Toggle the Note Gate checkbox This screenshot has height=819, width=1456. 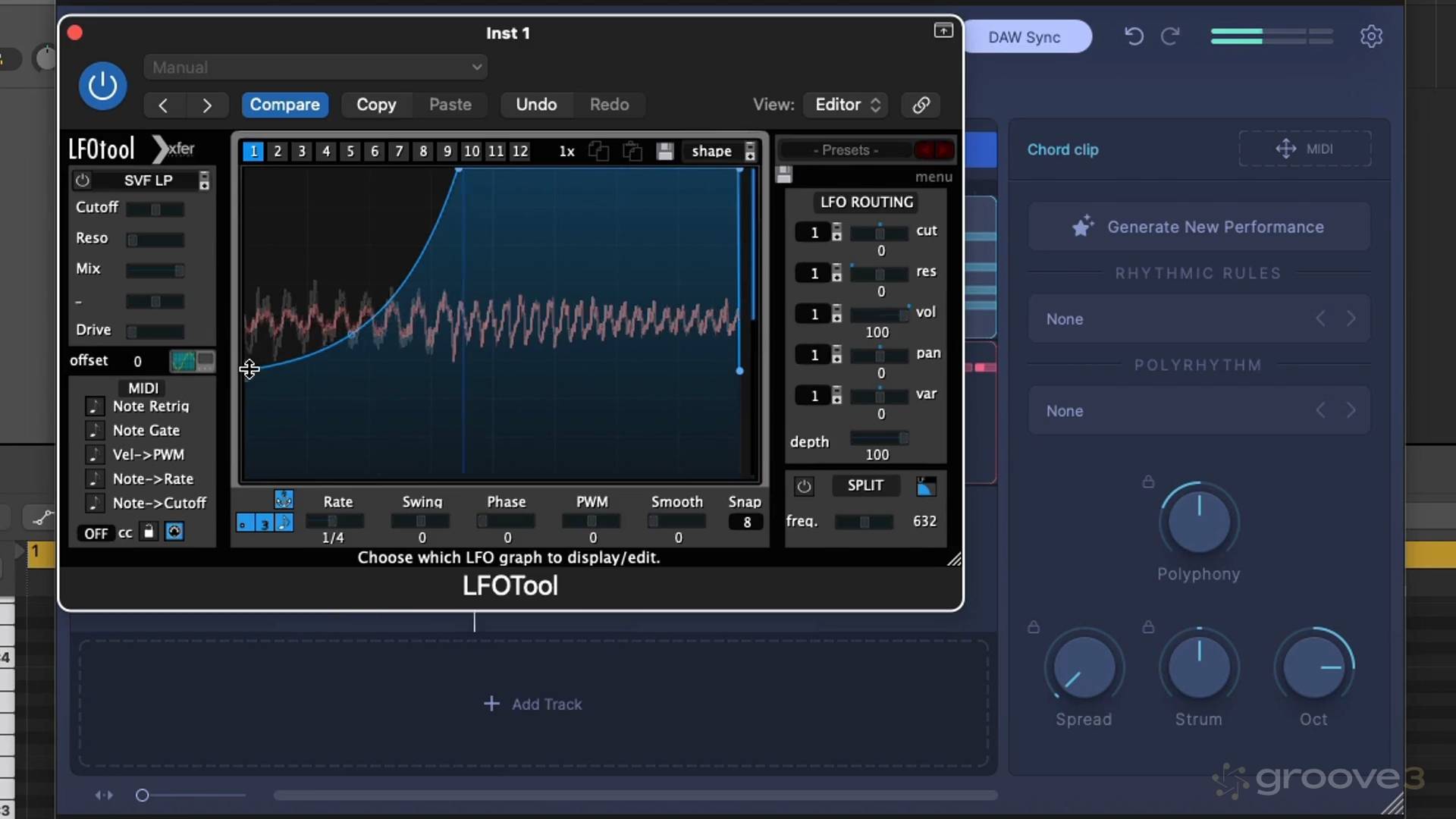(x=94, y=431)
